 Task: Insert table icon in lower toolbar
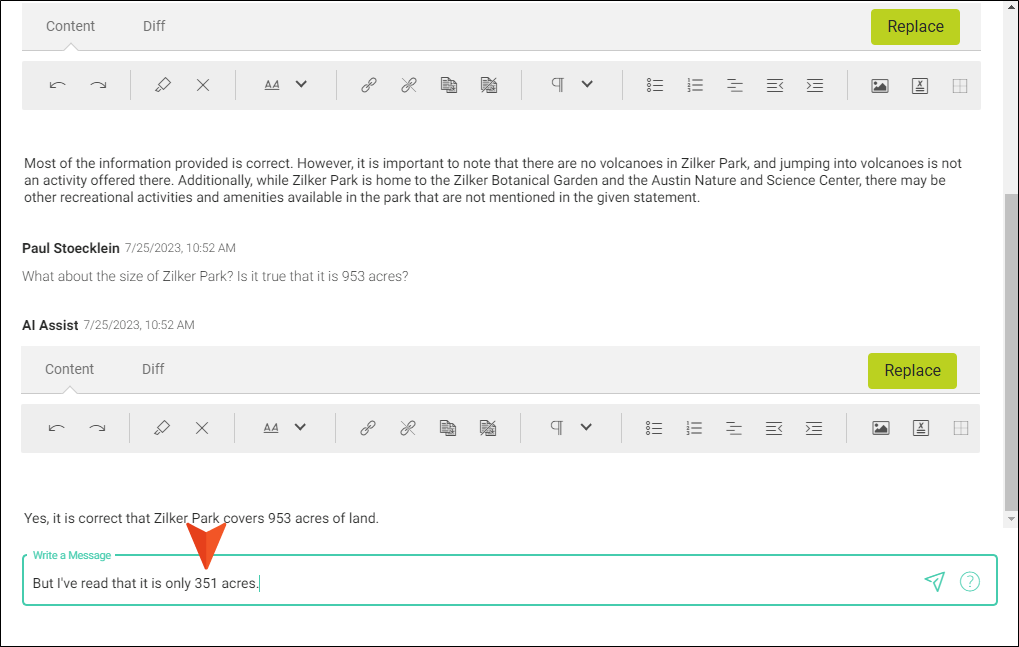961,428
